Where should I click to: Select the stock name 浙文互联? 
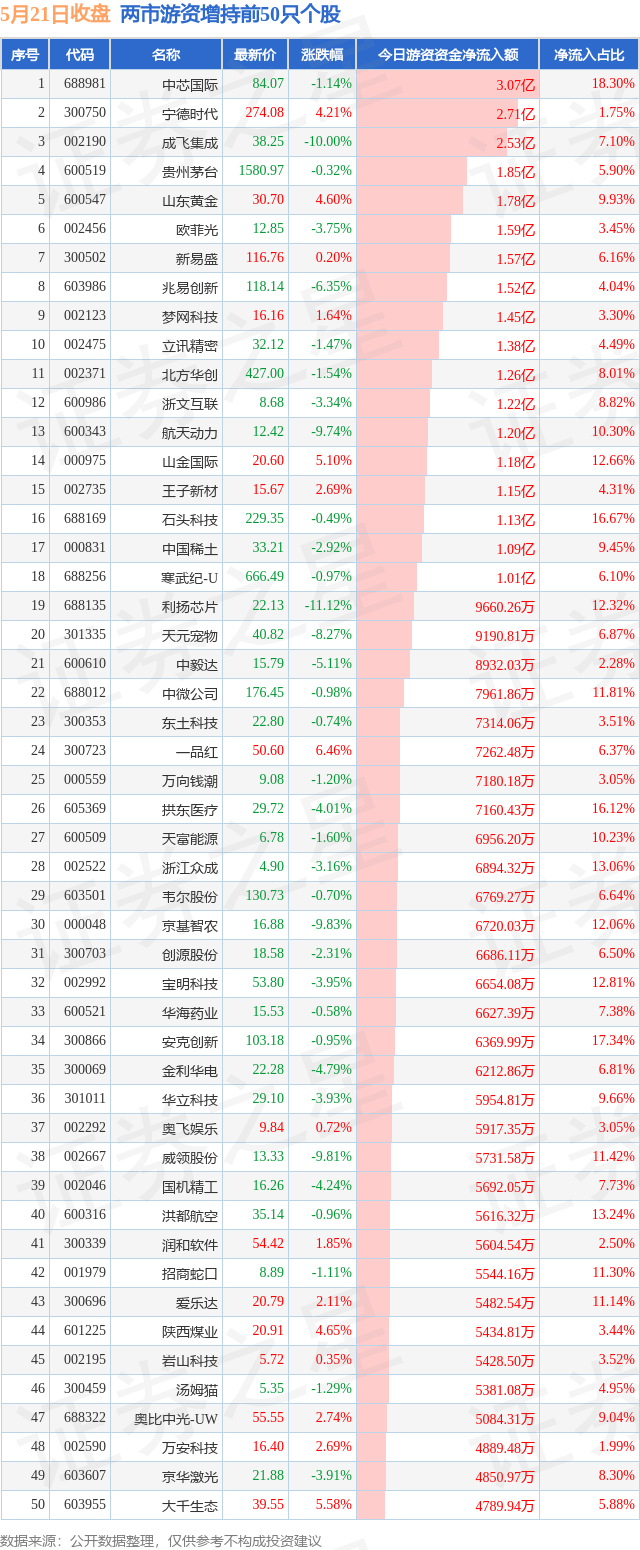[190, 403]
